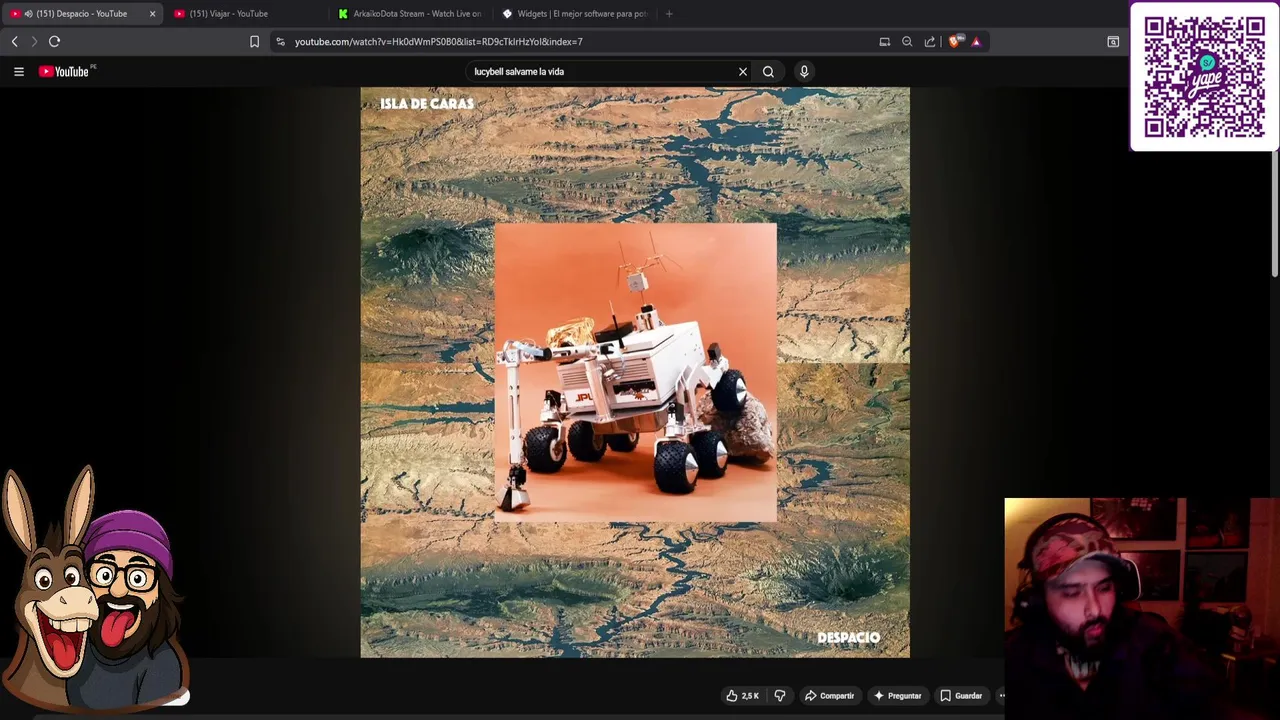Switch to the (151) Despacio - YouTube tab
This screenshot has width=1280, height=720.
tap(82, 14)
